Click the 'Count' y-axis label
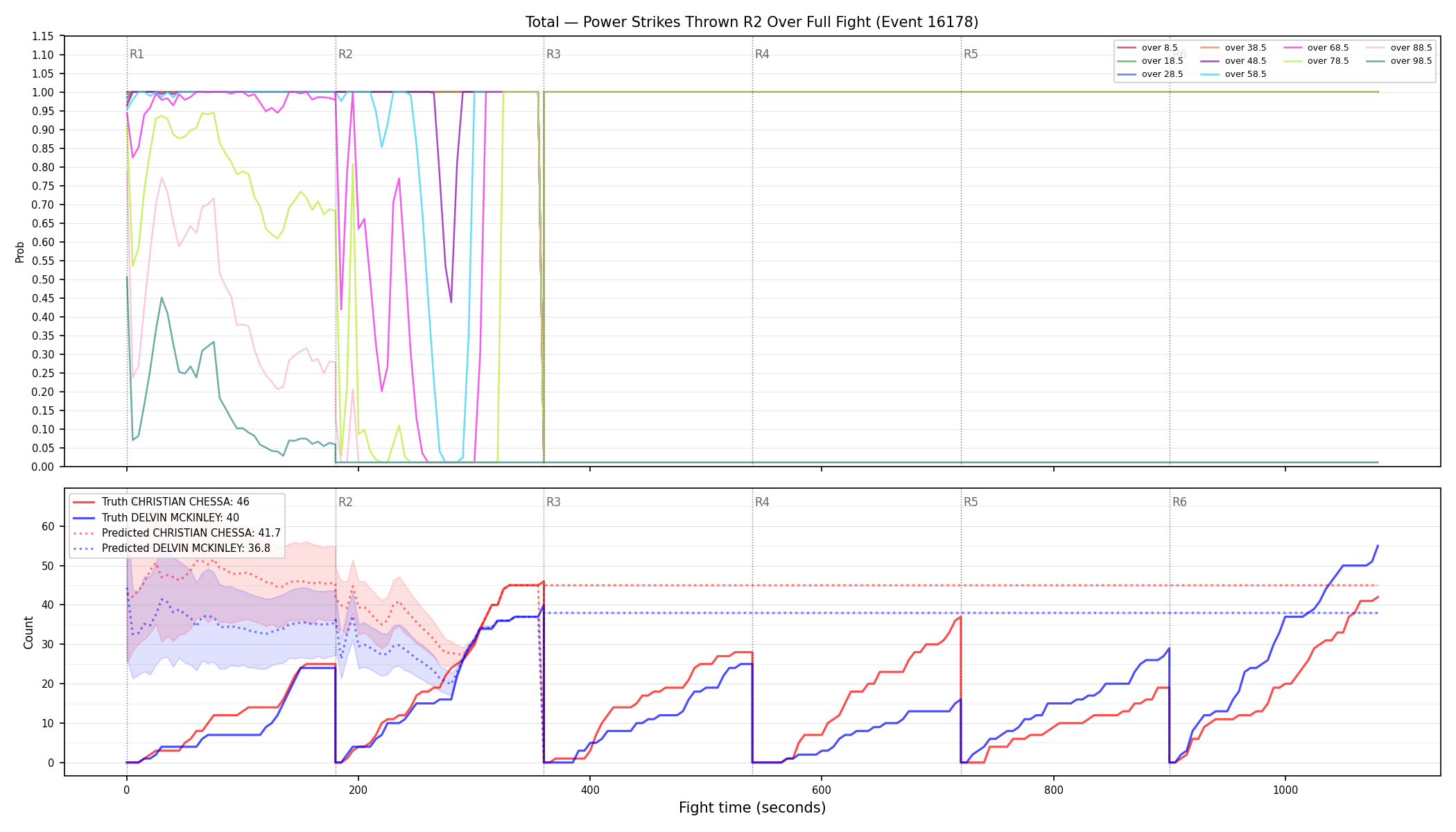The image size is (1456, 832). (28, 632)
